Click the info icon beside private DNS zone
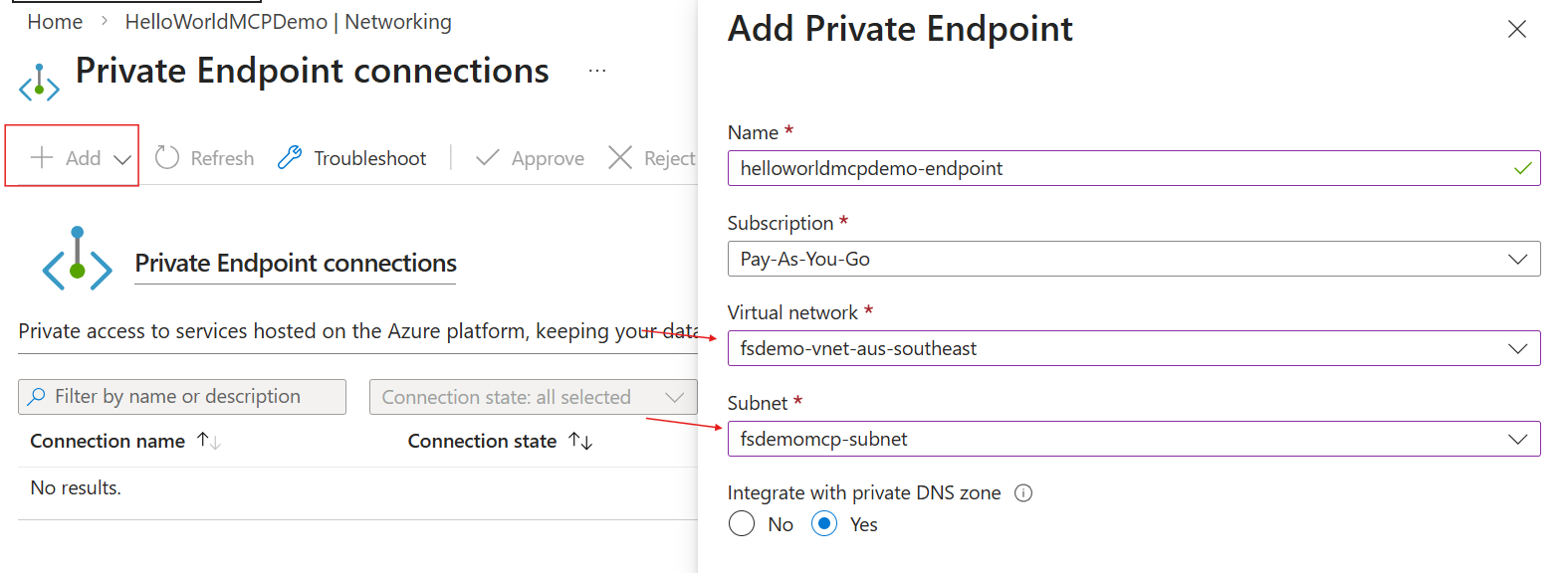Viewport: 1568px width, 573px height. [1023, 492]
